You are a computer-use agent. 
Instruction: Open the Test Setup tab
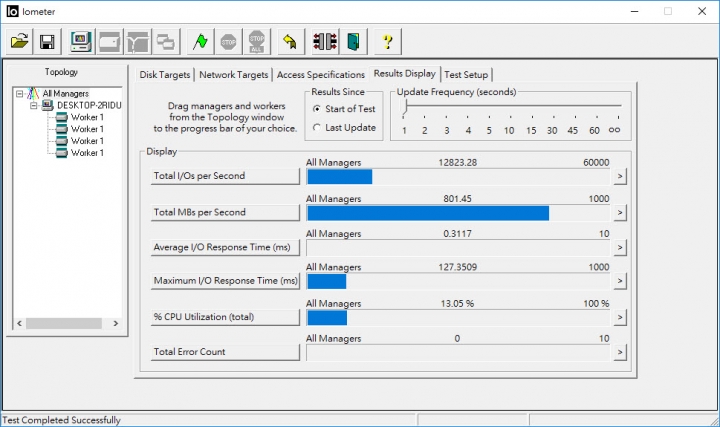click(x=466, y=75)
